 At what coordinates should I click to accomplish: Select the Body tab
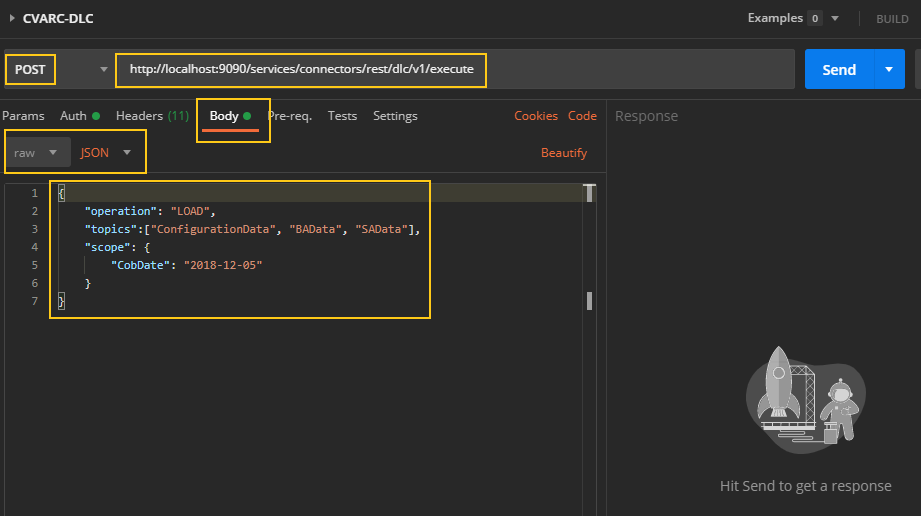coord(225,116)
